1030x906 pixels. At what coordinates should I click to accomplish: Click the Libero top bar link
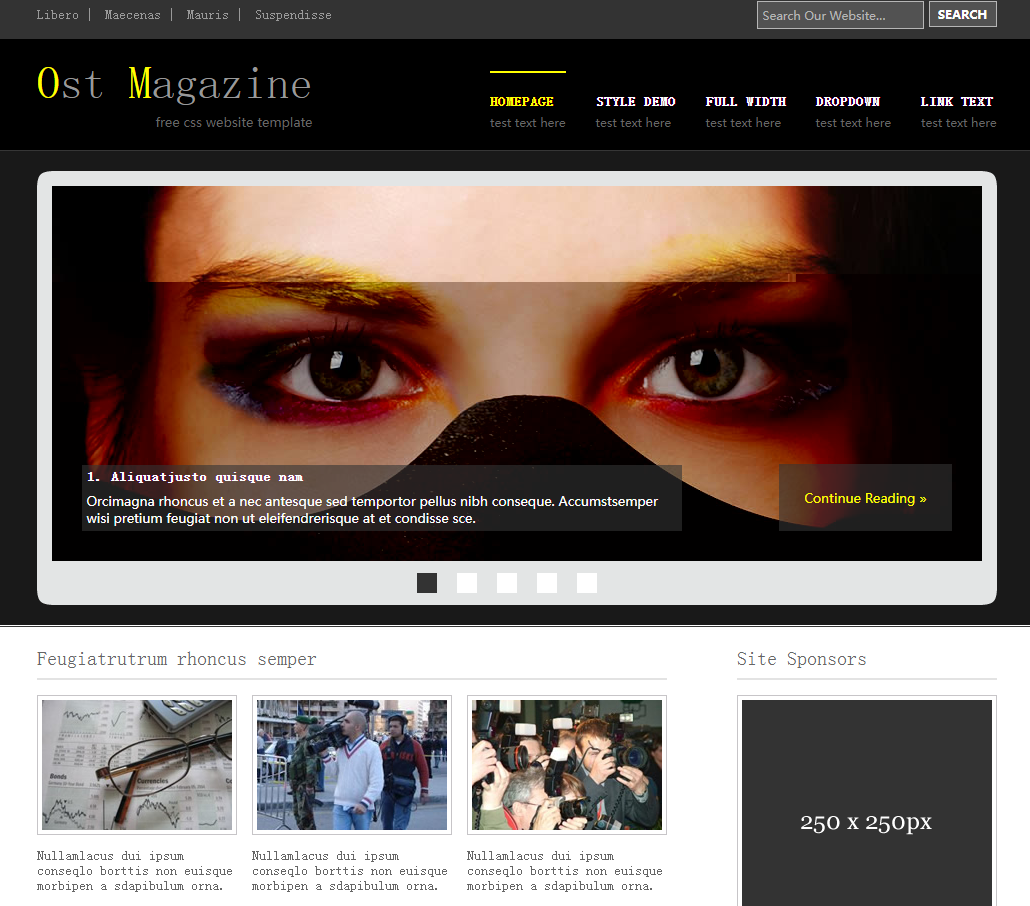coord(57,15)
